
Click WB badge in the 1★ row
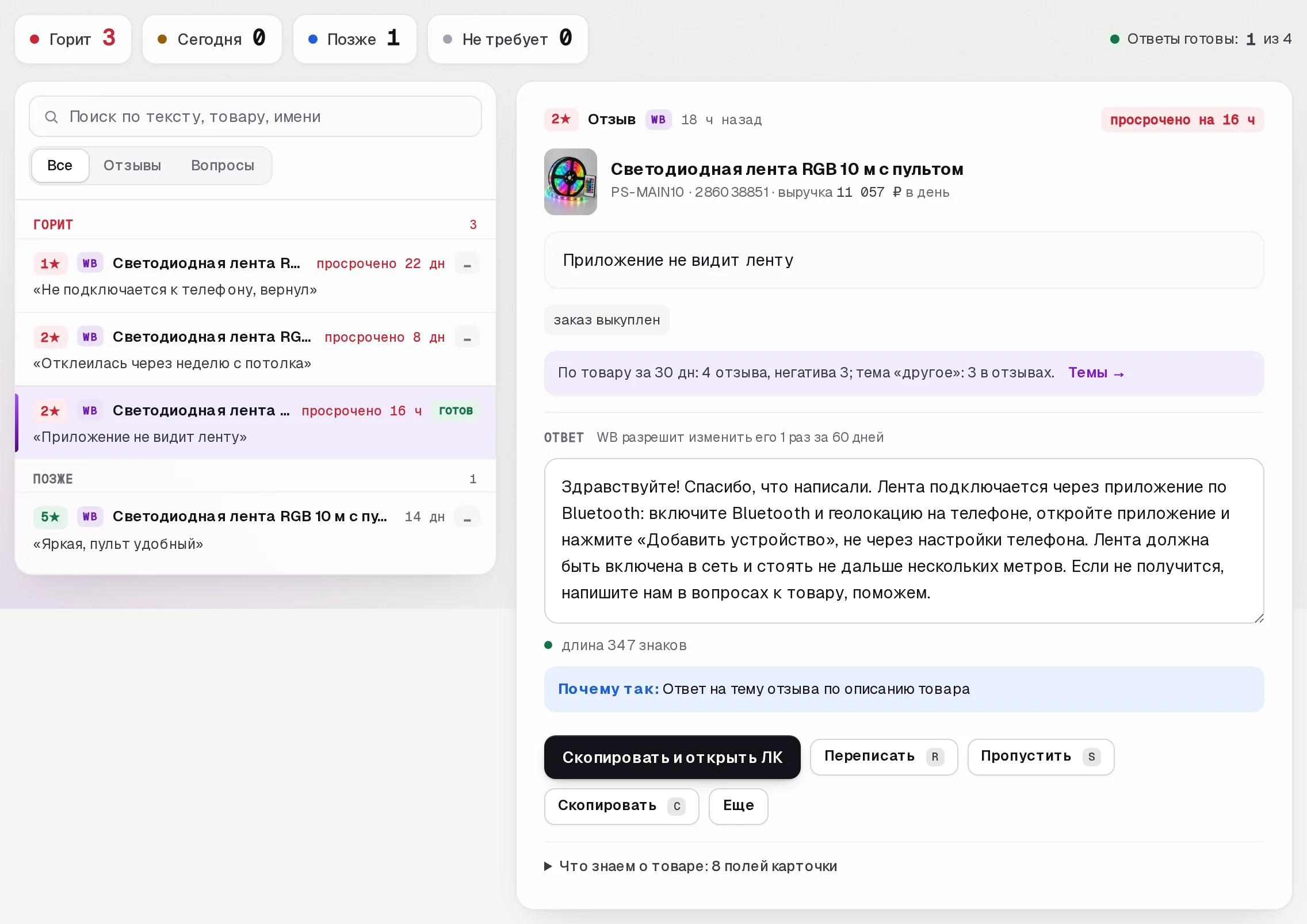click(x=90, y=264)
